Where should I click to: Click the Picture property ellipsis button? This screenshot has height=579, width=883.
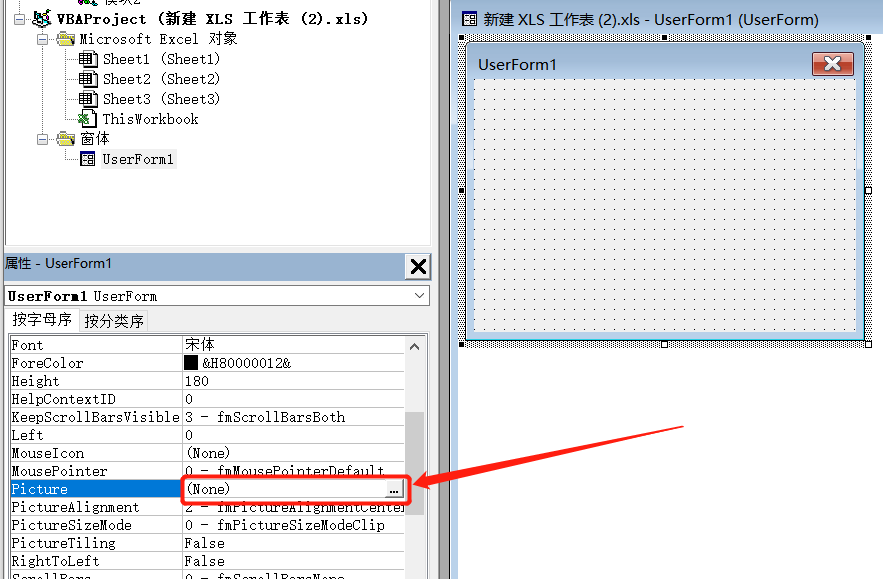click(x=394, y=489)
